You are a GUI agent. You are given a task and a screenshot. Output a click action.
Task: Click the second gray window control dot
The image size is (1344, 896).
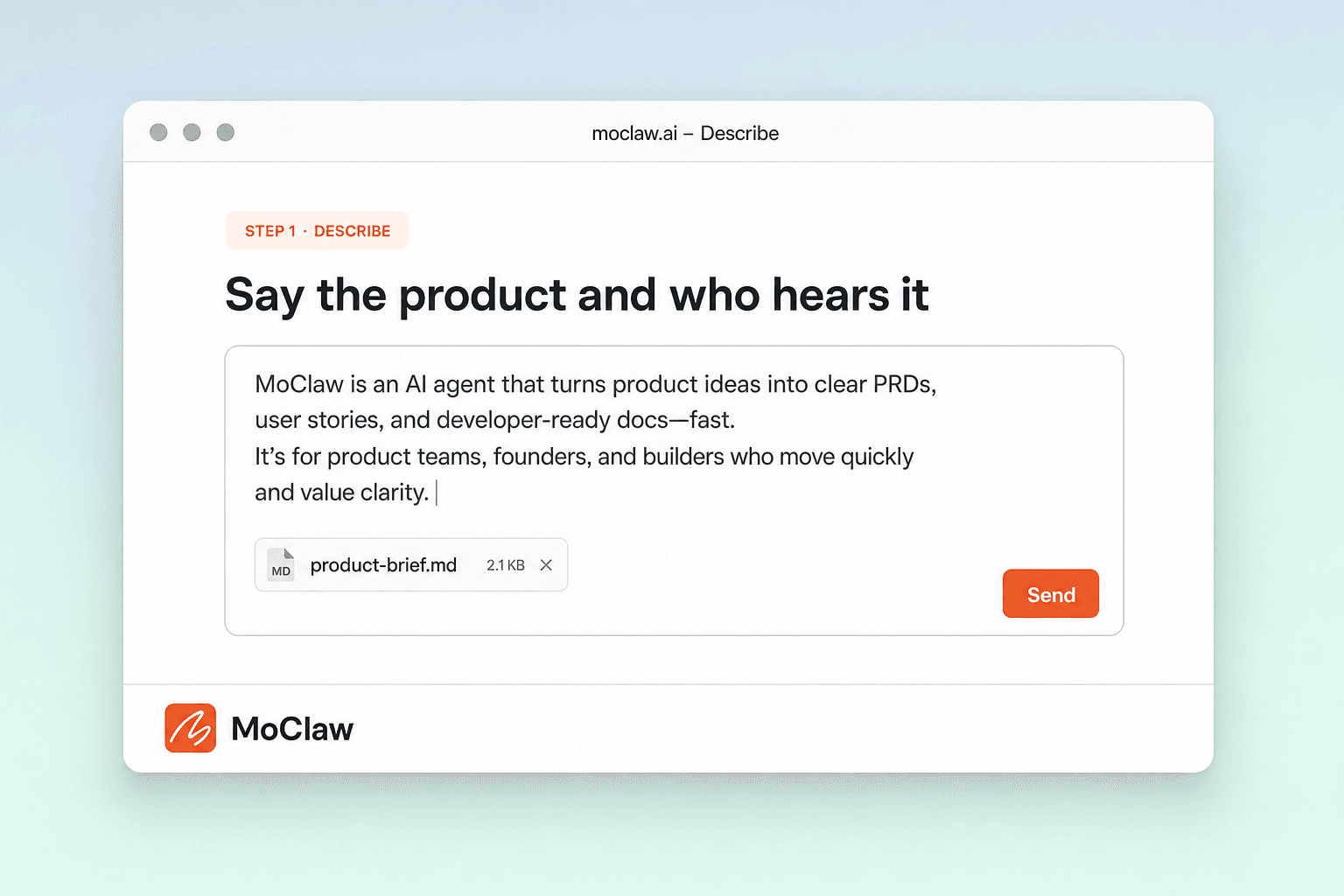tap(192, 132)
